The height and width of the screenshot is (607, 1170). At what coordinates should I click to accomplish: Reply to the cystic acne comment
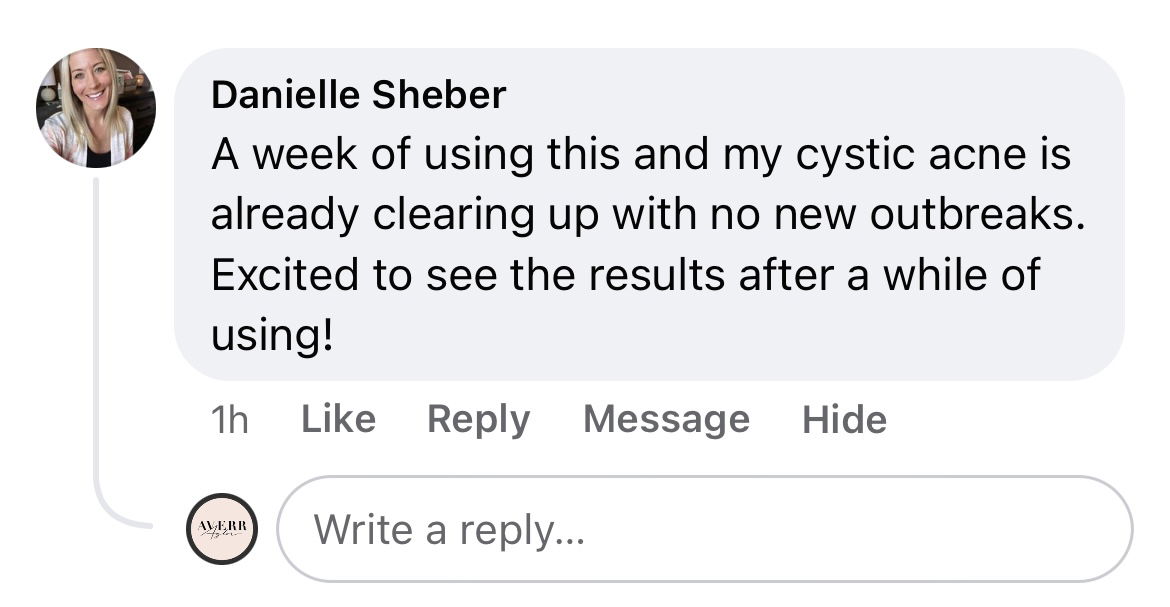pyautogui.click(x=478, y=419)
